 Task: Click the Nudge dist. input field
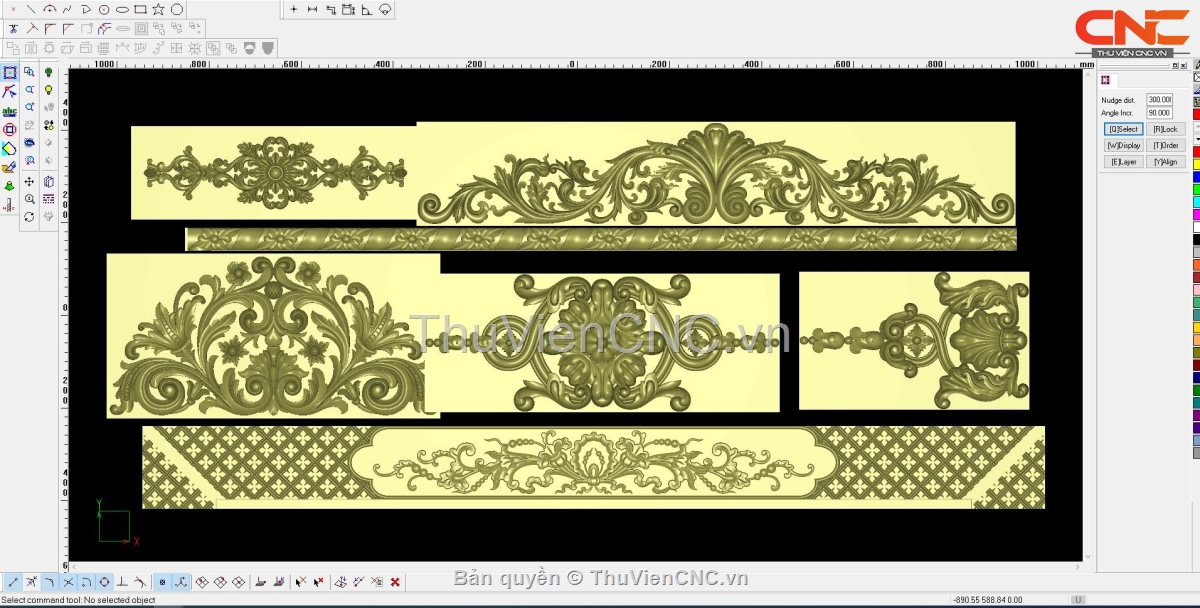(x=1159, y=100)
